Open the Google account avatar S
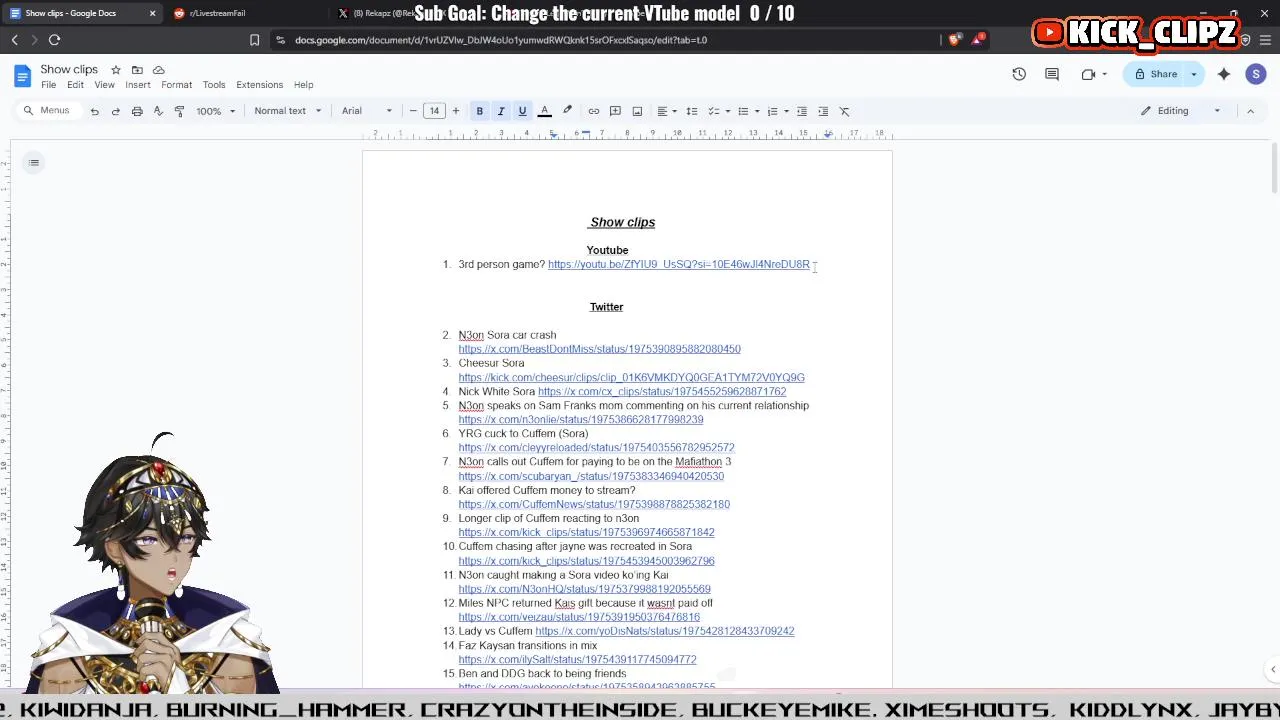This screenshot has height=720, width=1280. click(x=1256, y=74)
